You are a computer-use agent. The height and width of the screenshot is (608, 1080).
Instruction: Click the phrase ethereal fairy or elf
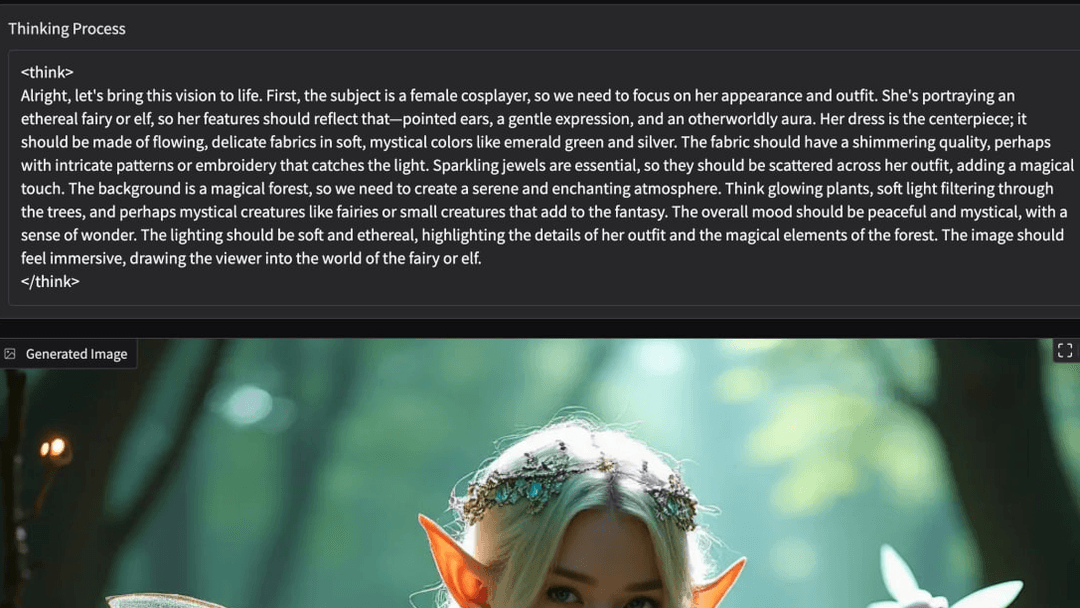point(87,119)
